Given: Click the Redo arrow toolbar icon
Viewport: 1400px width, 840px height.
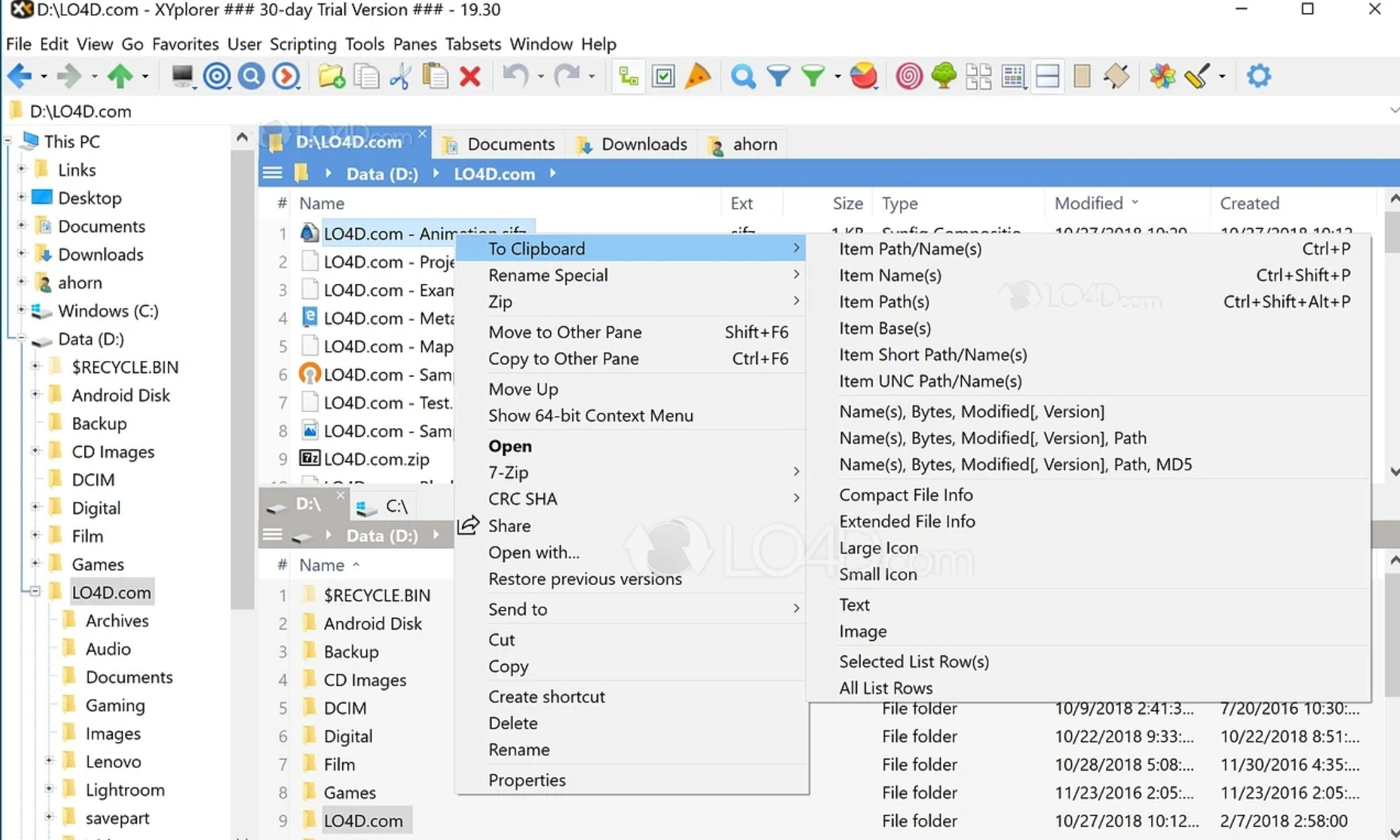Looking at the screenshot, I should (x=567, y=76).
